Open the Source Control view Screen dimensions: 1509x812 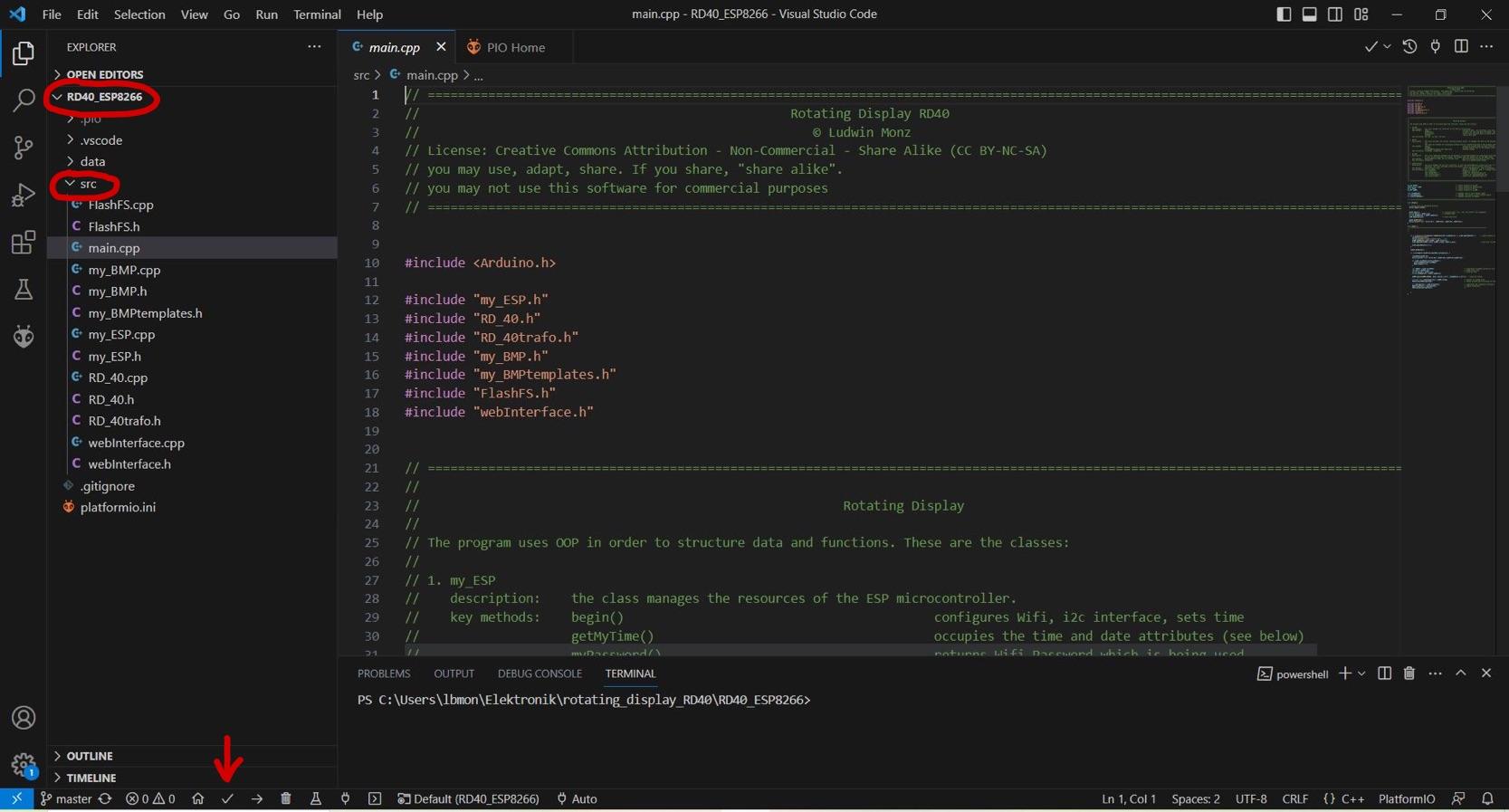[x=24, y=148]
